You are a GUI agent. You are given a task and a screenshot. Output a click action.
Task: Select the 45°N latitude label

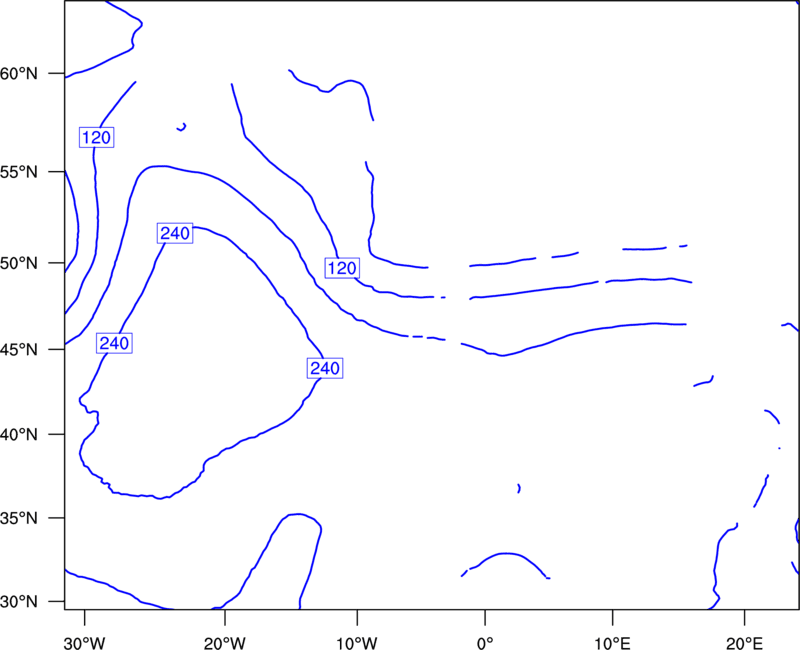[19, 349]
